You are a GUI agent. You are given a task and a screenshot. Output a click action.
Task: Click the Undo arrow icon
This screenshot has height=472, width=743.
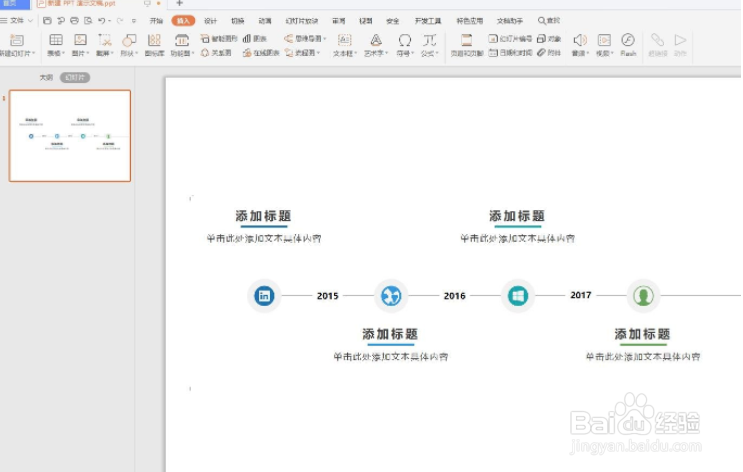point(101,20)
